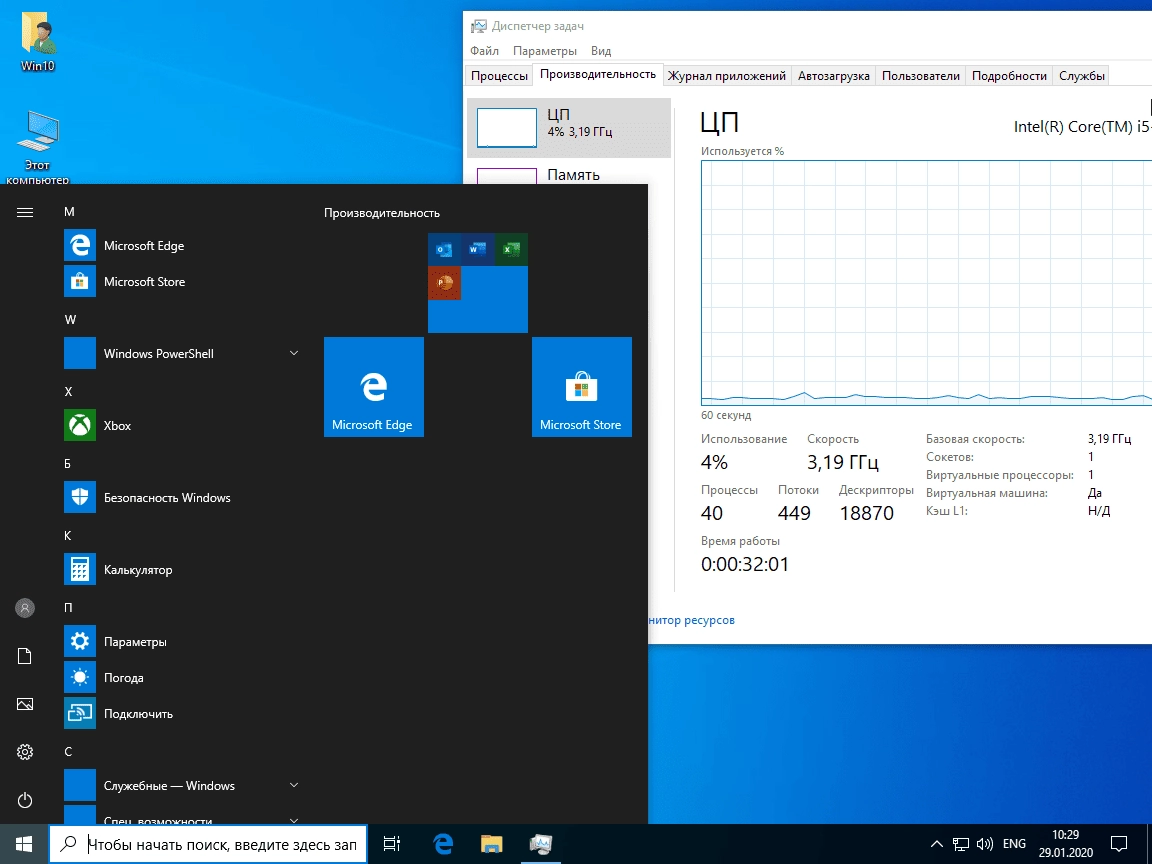
Task: Launch Xbox app from the Start list
Action: point(182,425)
